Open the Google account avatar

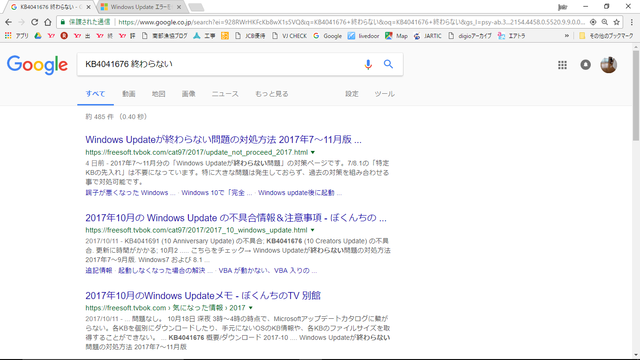(609, 64)
